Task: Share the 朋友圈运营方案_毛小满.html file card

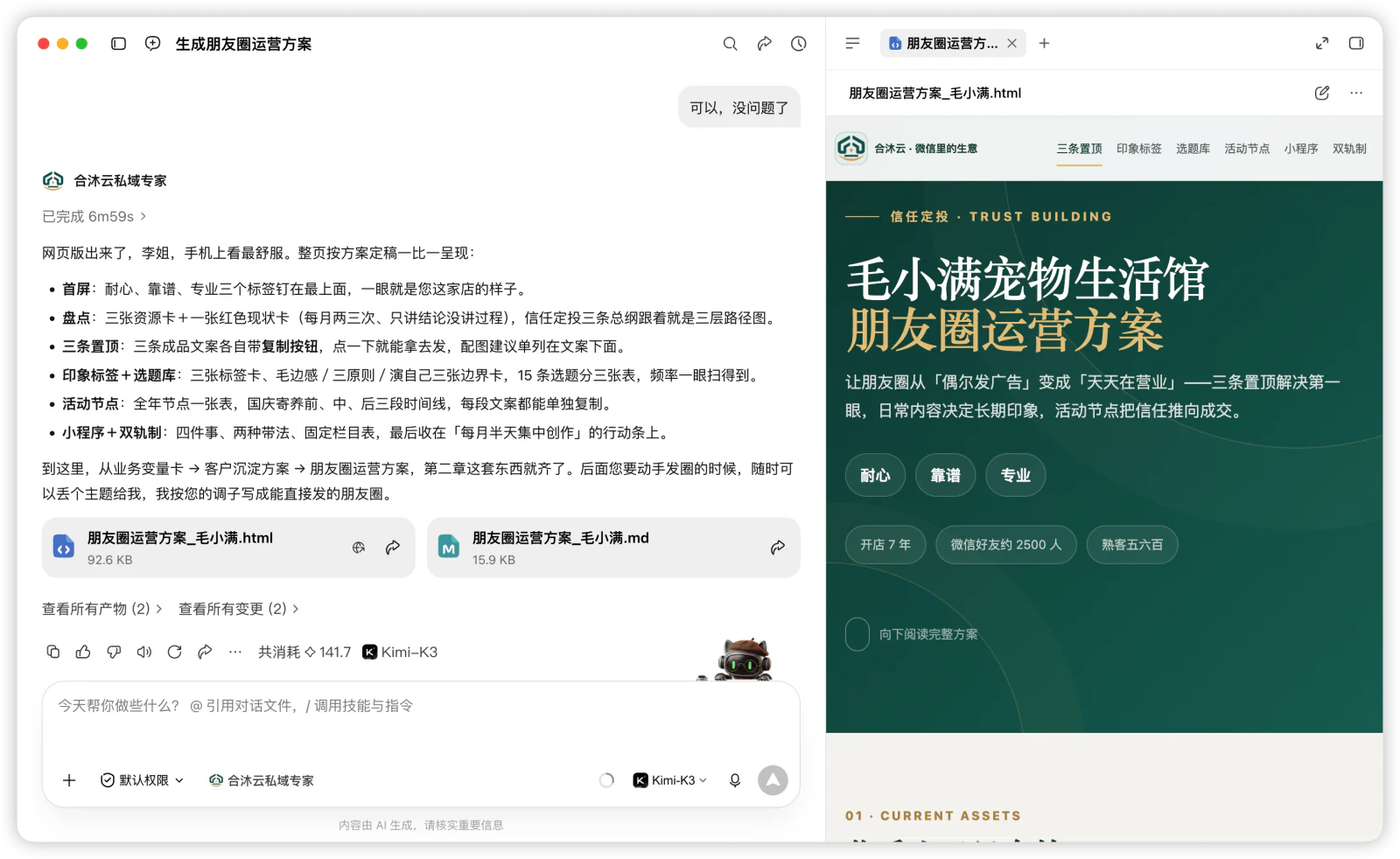Action: pos(393,548)
